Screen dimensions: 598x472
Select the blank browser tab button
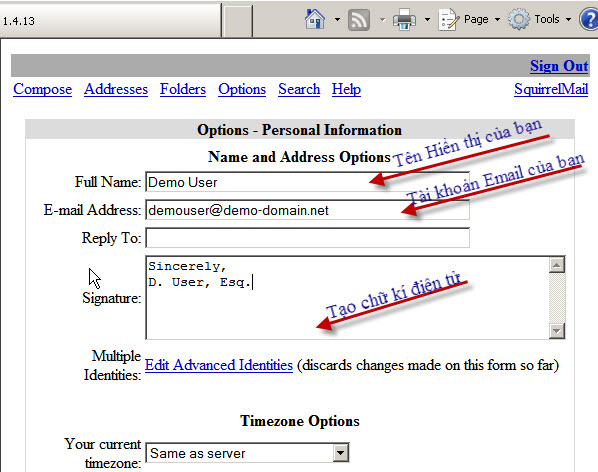tap(237, 21)
